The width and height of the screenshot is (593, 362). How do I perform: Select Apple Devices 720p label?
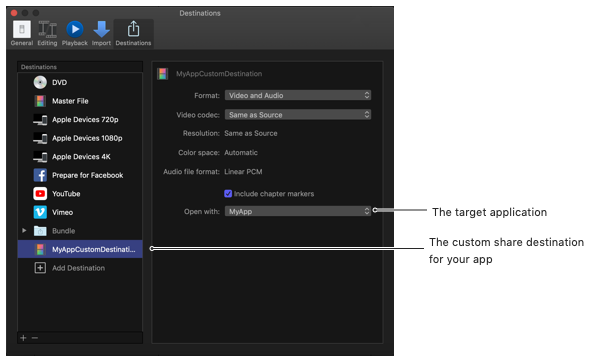[85, 120]
